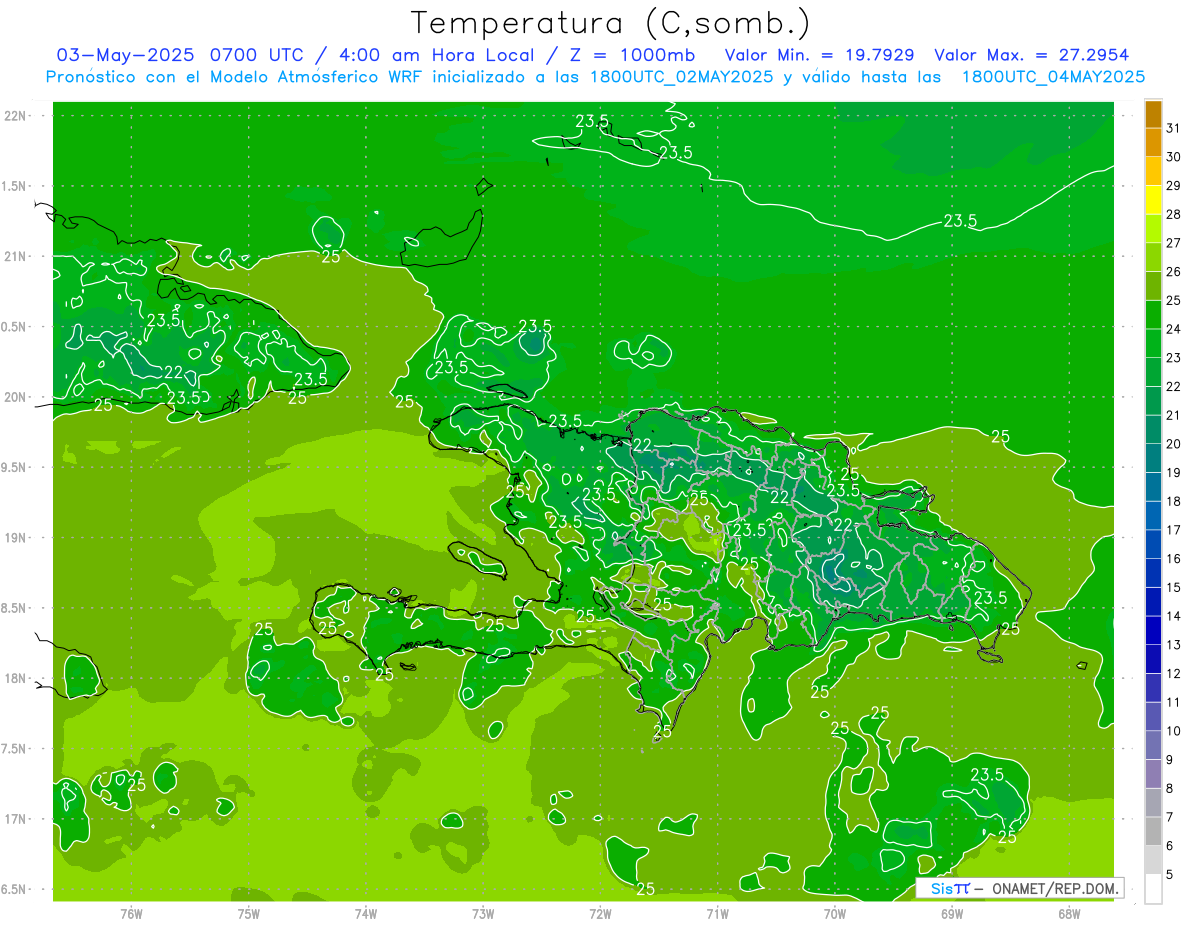
Task: Click the "18" value on the color legend
Action: [1173, 501]
